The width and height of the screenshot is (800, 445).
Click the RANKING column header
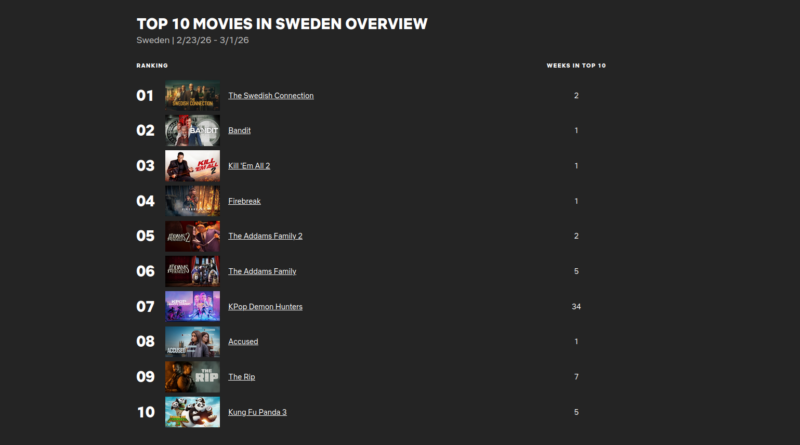152,65
